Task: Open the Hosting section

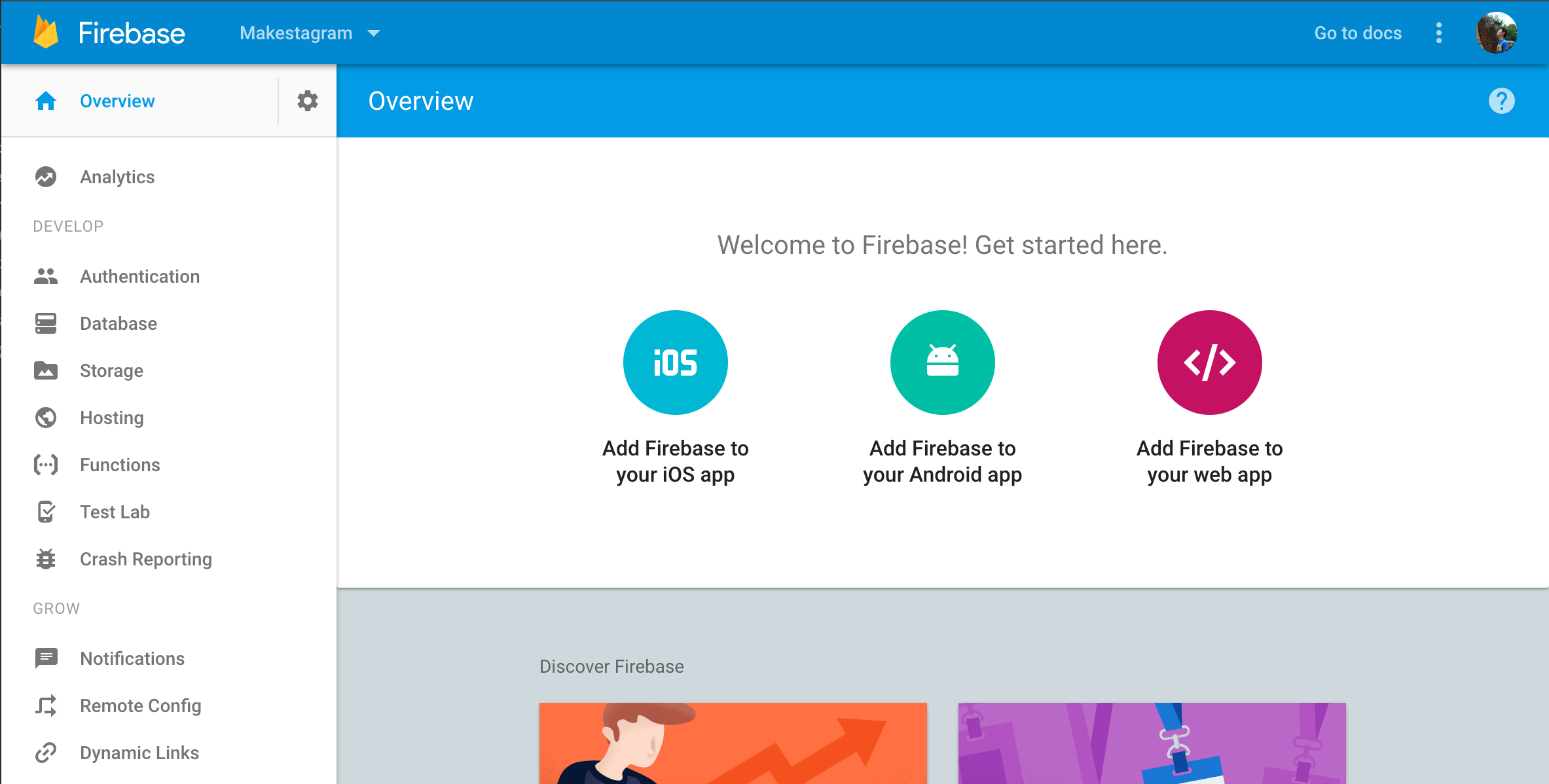Action: pyautogui.click(x=112, y=418)
